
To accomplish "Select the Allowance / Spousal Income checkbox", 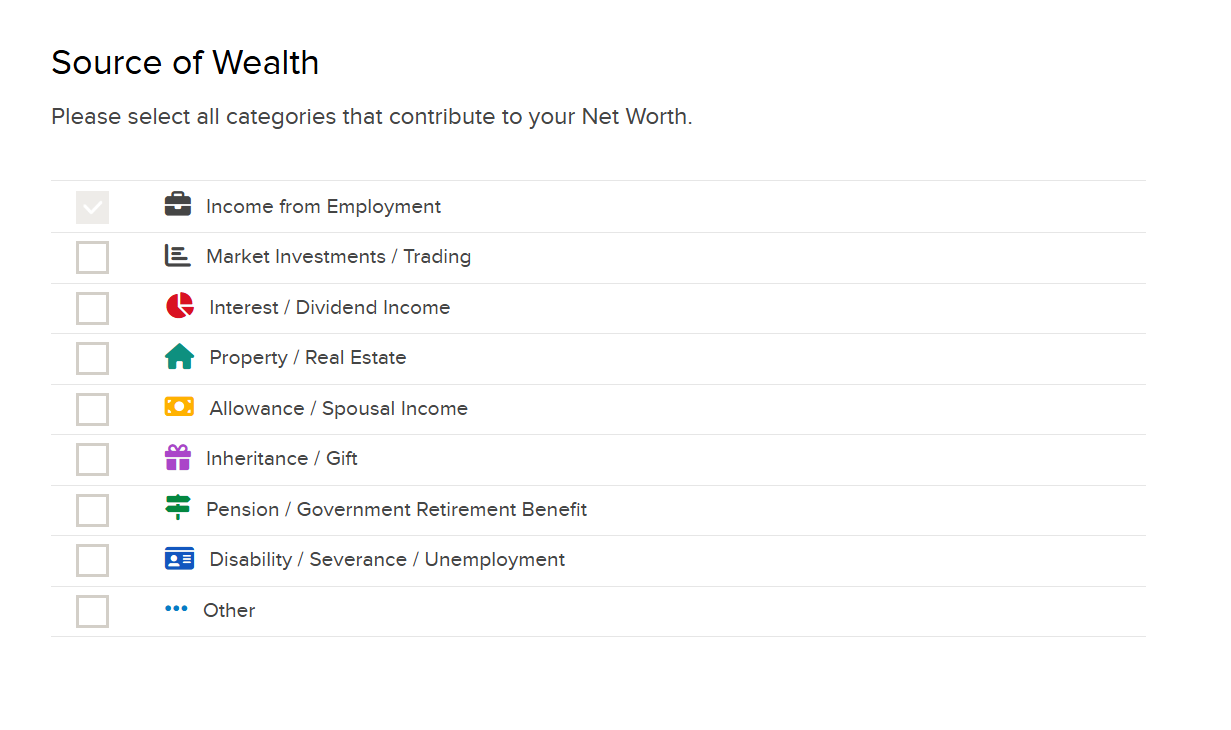I will point(92,409).
